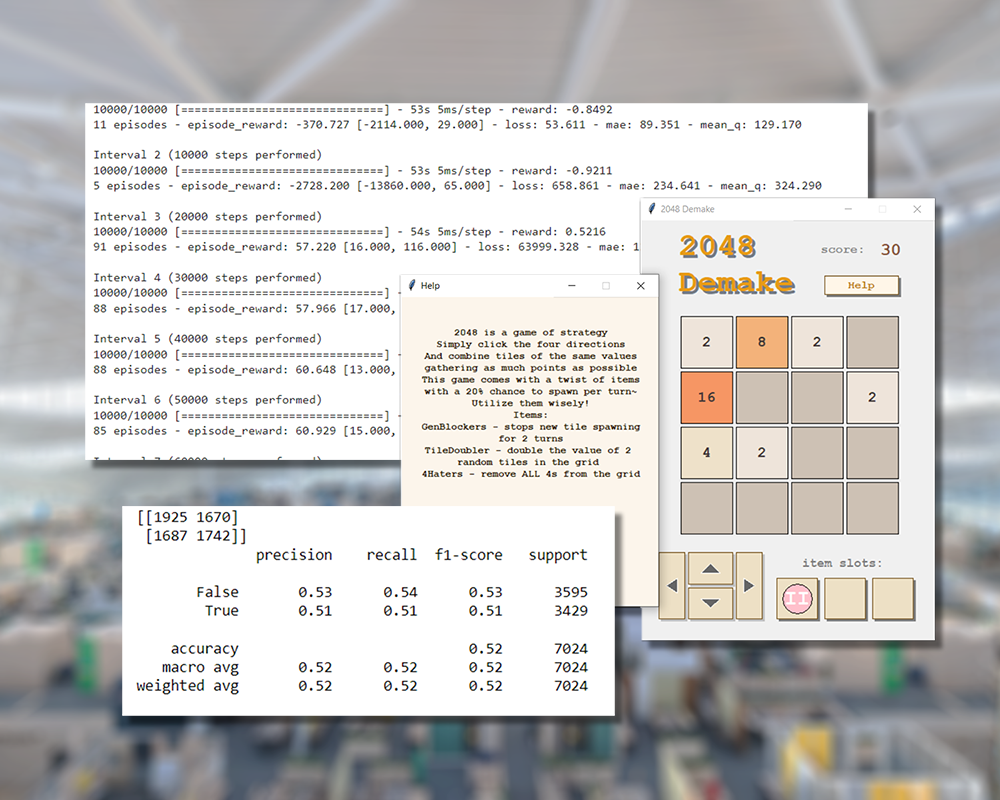This screenshot has width=1000, height=800.
Task: Click feather icon in 2048 Demake title bar
Action: click(x=652, y=209)
